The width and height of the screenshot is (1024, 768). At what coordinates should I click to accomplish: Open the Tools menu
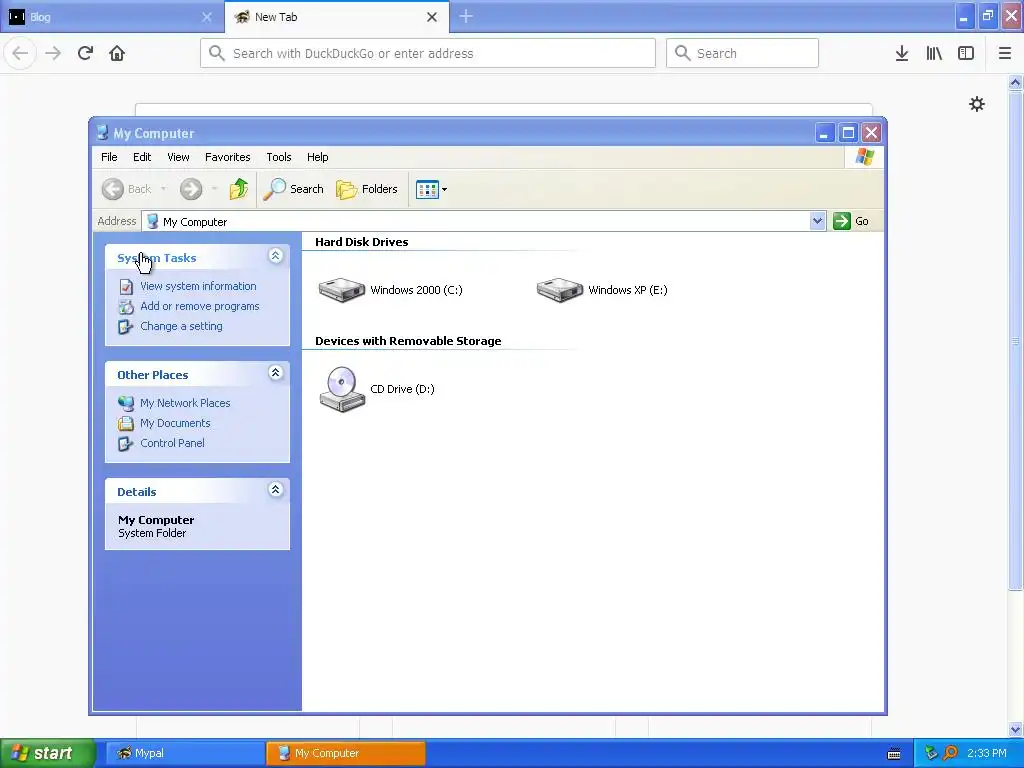pos(279,157)
